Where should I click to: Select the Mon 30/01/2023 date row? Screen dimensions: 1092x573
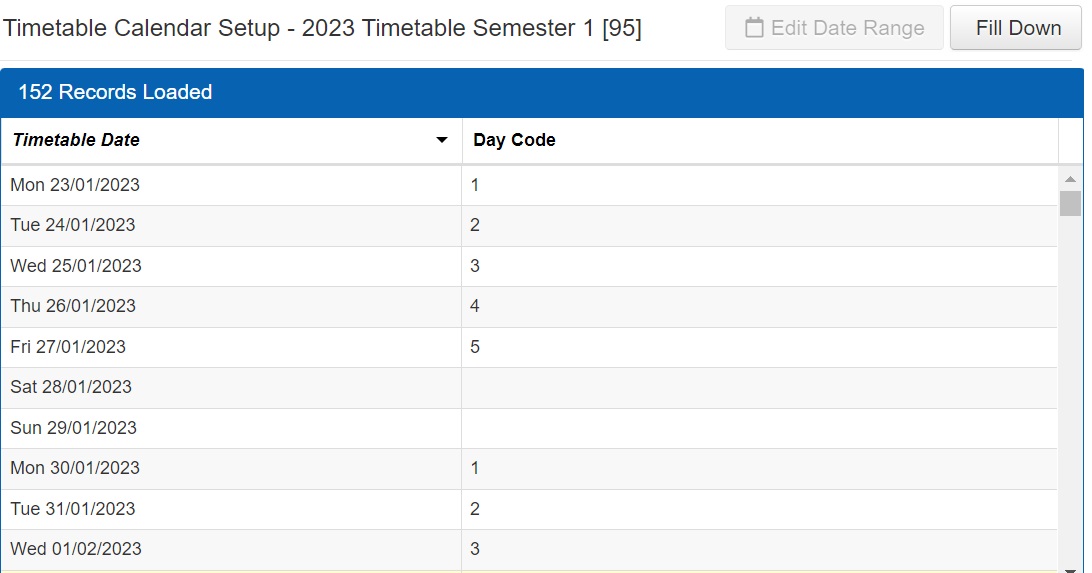(x=75, y=468)
